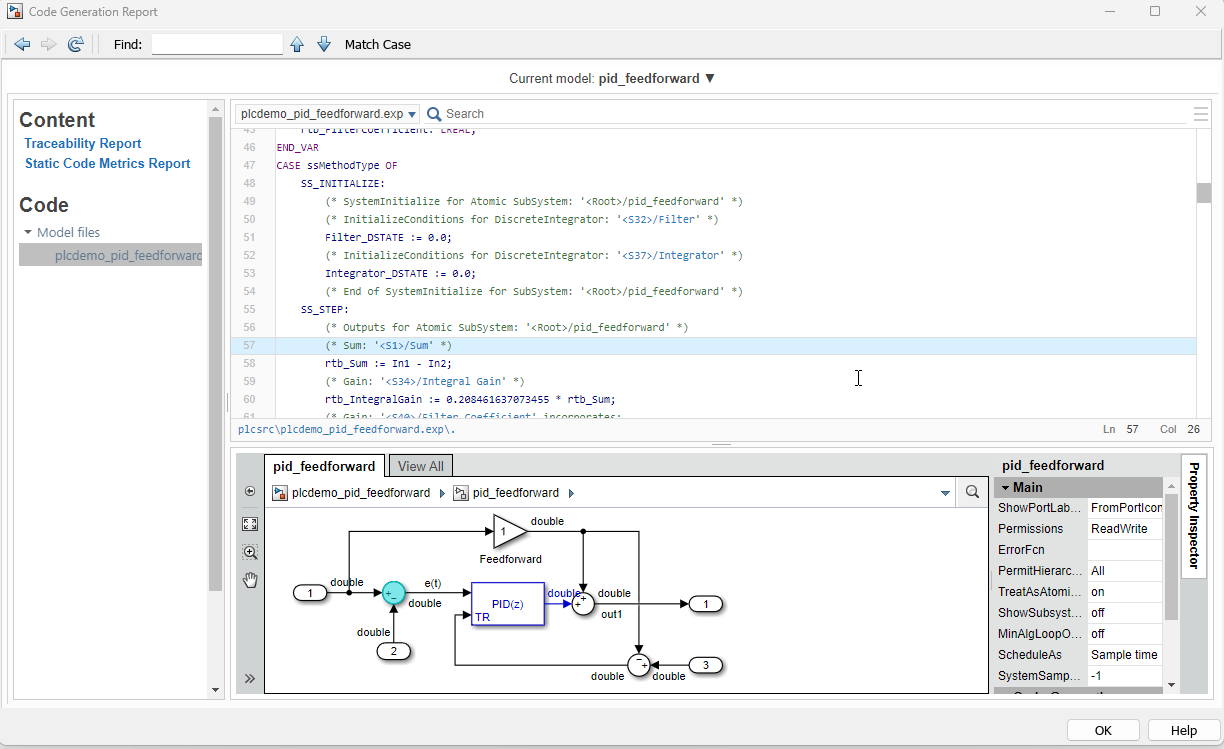Image resolution: width=1224 pixels, height=749 pixels.
Task: Click the Back navigation arrow
Action: (22, 44)
